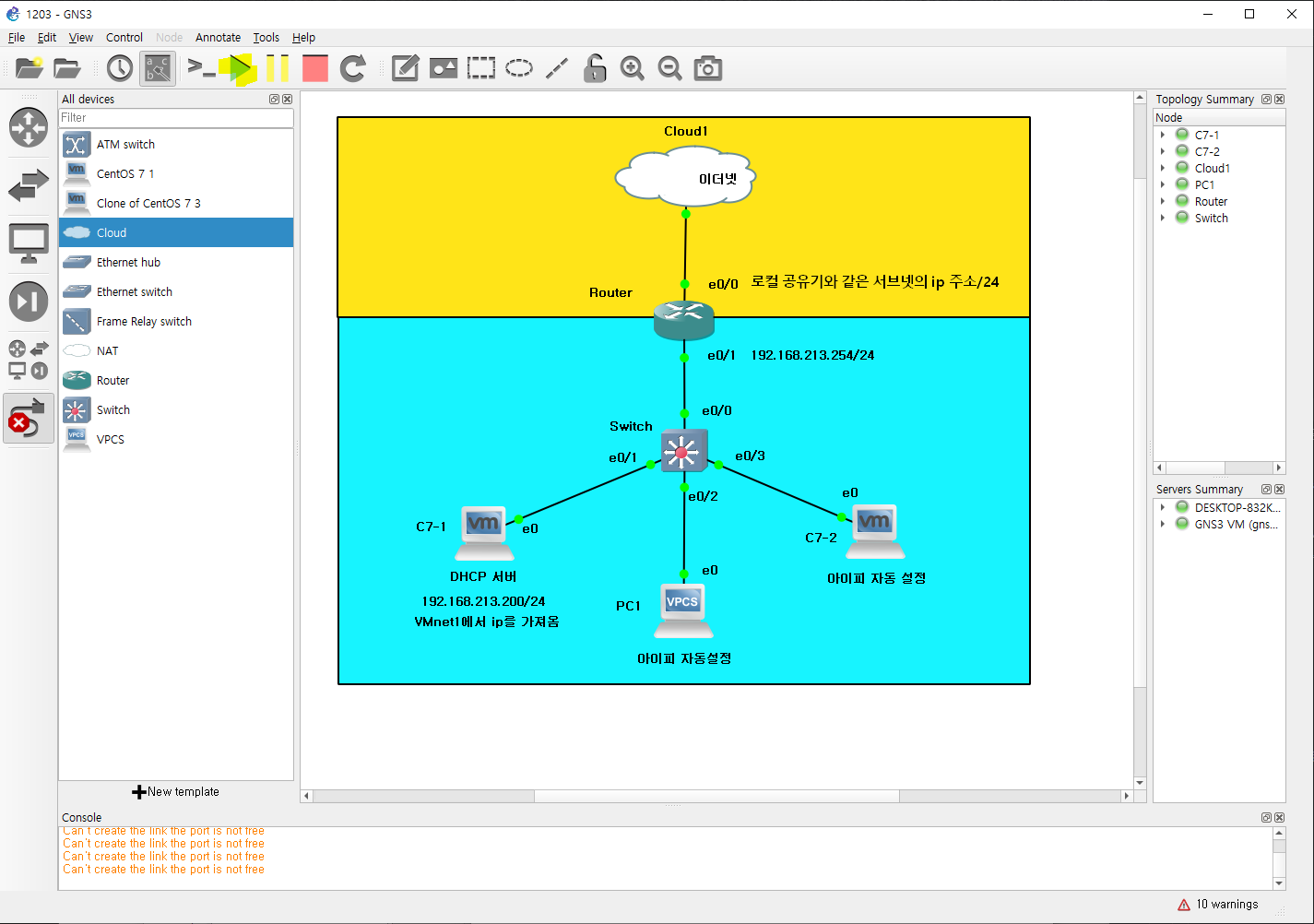This screenshot has width=1314, height=924.
Task: Suspend all nodes with the pause icon
Action: 278,68
